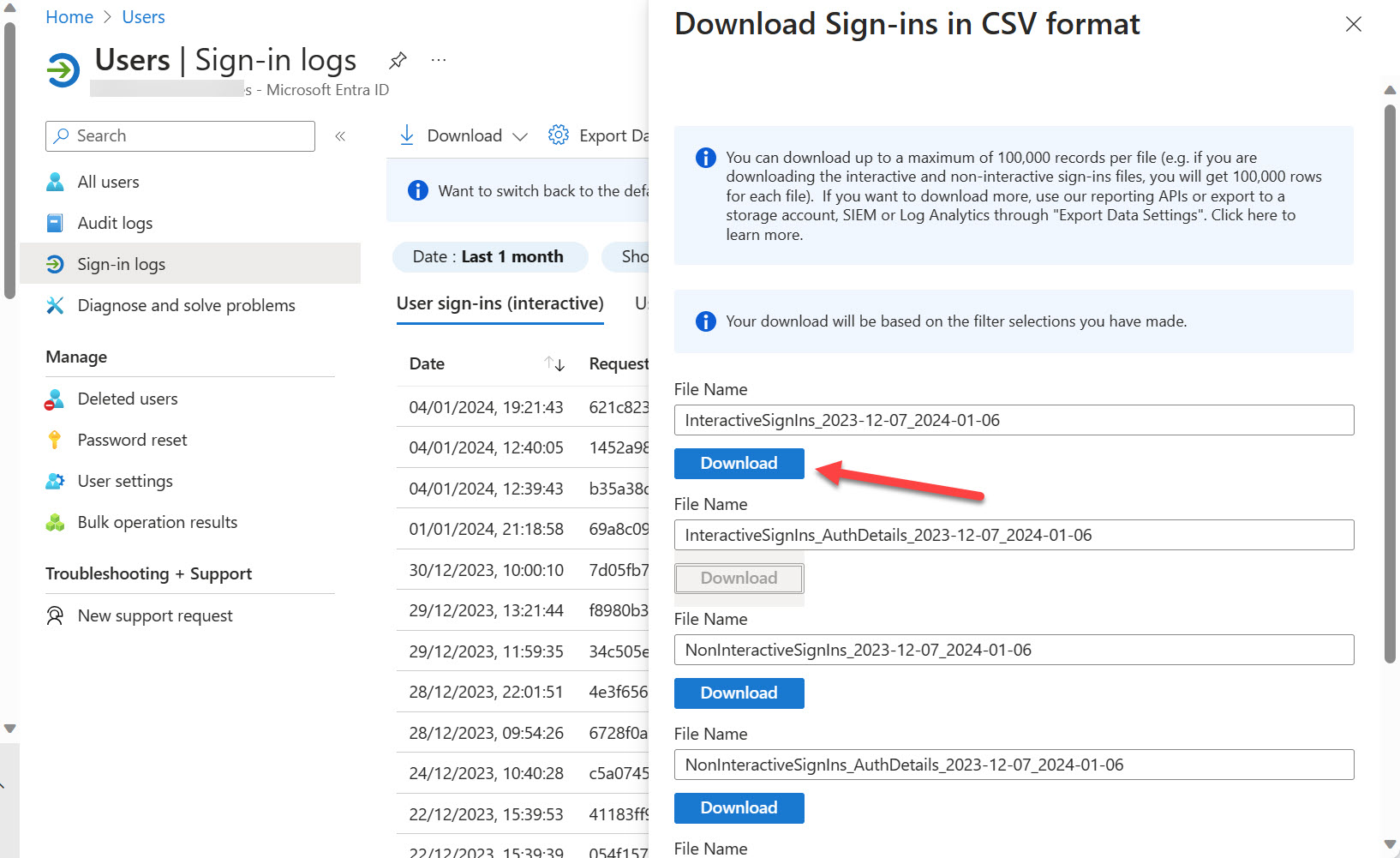The height and width of the screenshot is (858, 1400).
Task: Open the more options ellipsis menu
Action: (x=439, y=59)
